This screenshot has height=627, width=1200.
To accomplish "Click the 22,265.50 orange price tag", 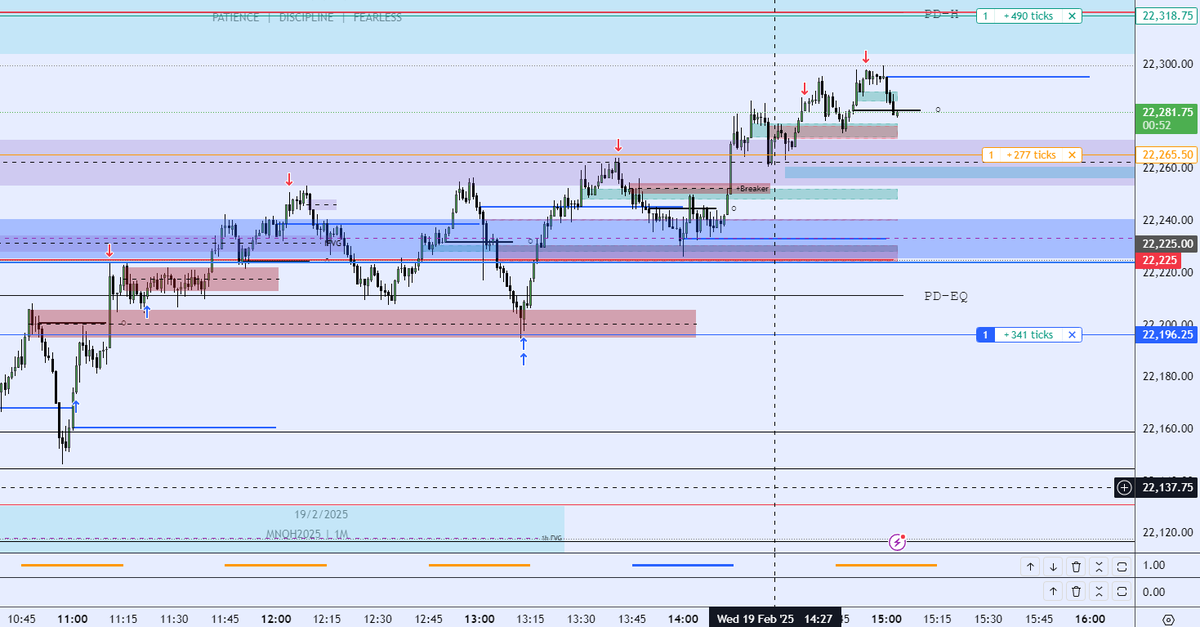I will 1168,155.
